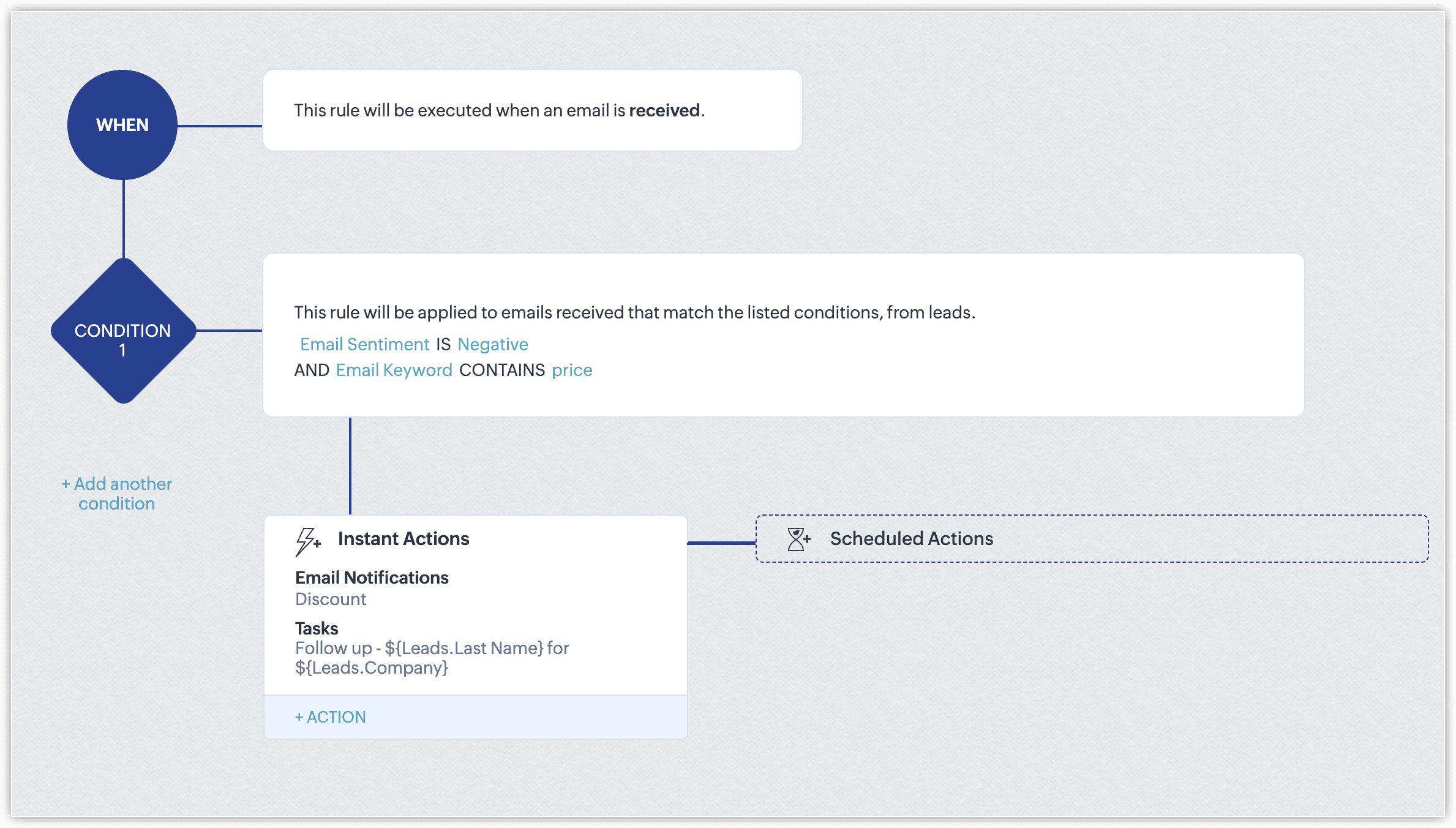The height and width of the screenshot is (828, 1456).
Task: Click the 'price' keyword value
Action: click(x=572, y=370)
